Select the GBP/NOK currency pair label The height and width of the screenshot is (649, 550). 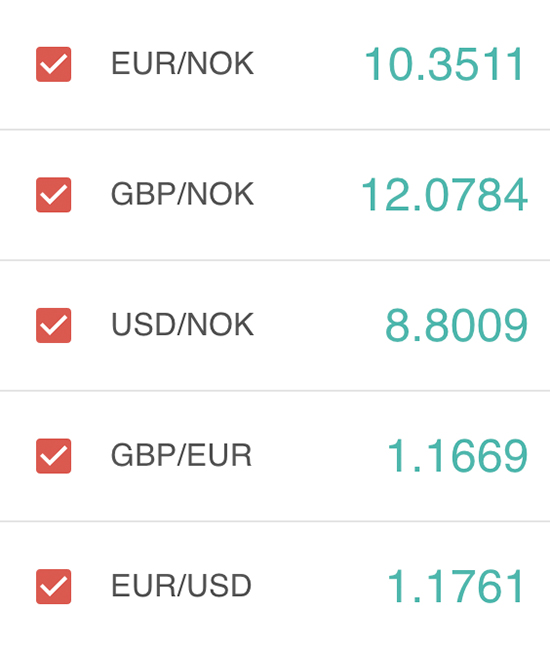(182, 194)
